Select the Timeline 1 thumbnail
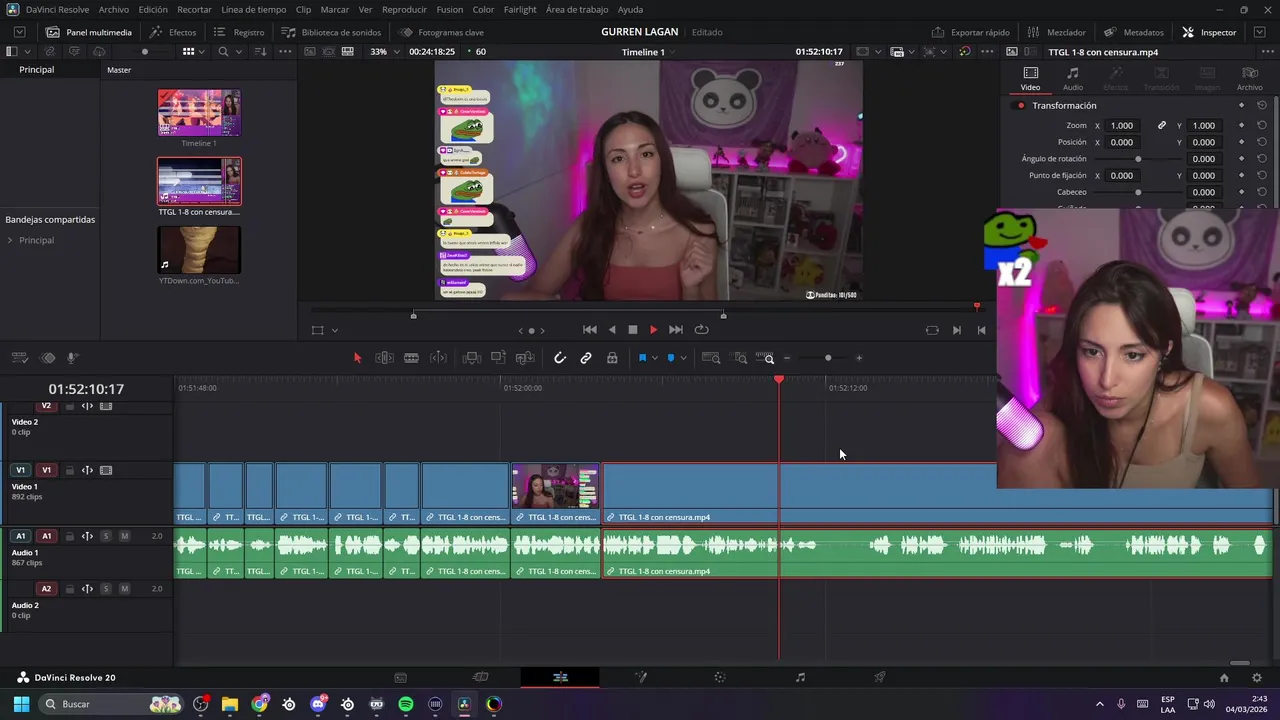Viewport: 1280px width, 720px height. pyautogui.click(x=199, y=113)
